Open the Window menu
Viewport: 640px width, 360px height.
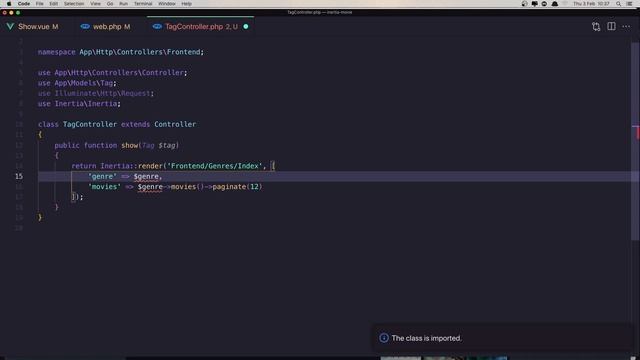coord(167,4)
